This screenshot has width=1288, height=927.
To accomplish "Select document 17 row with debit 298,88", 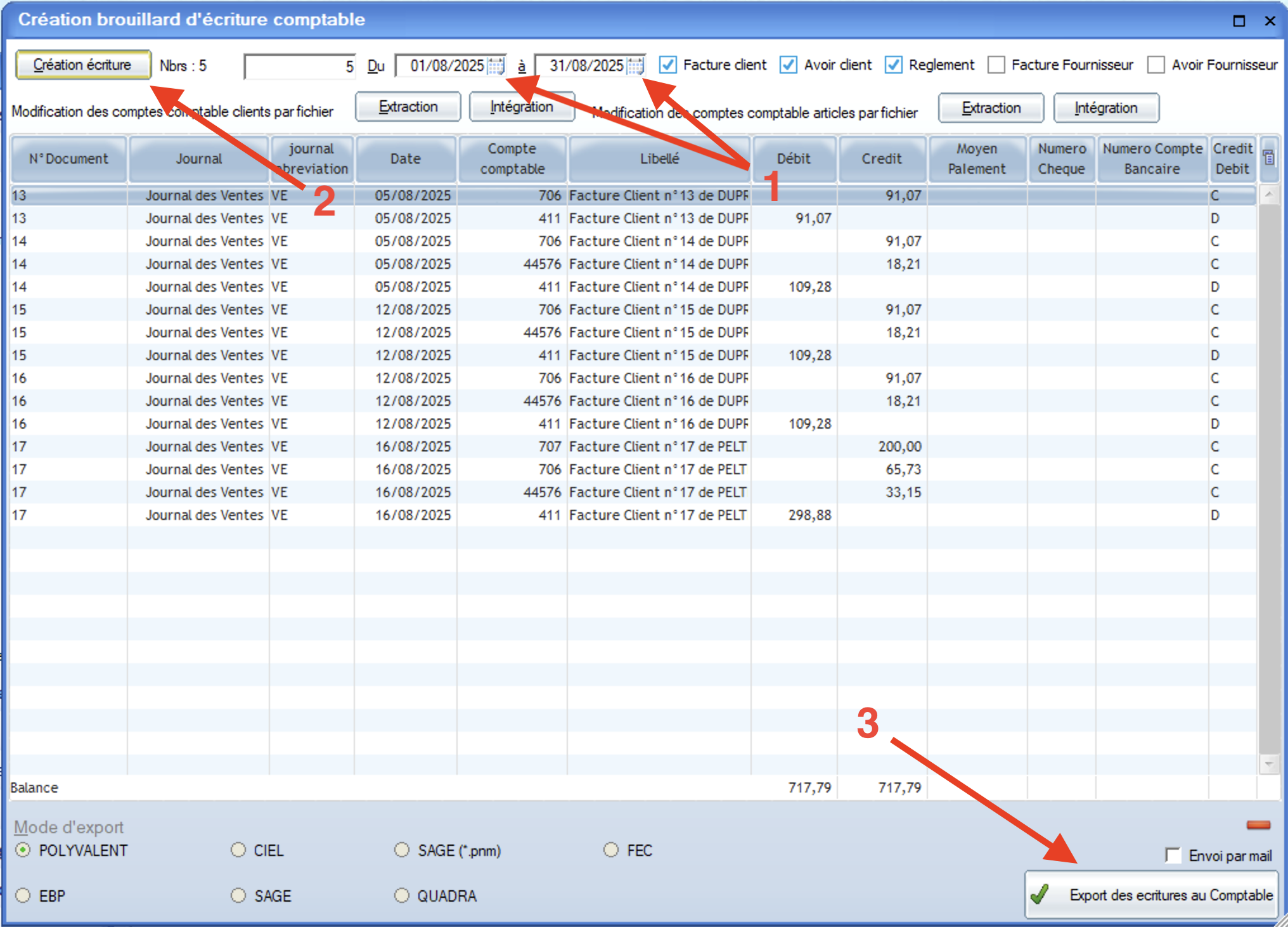I will [633, 515].
